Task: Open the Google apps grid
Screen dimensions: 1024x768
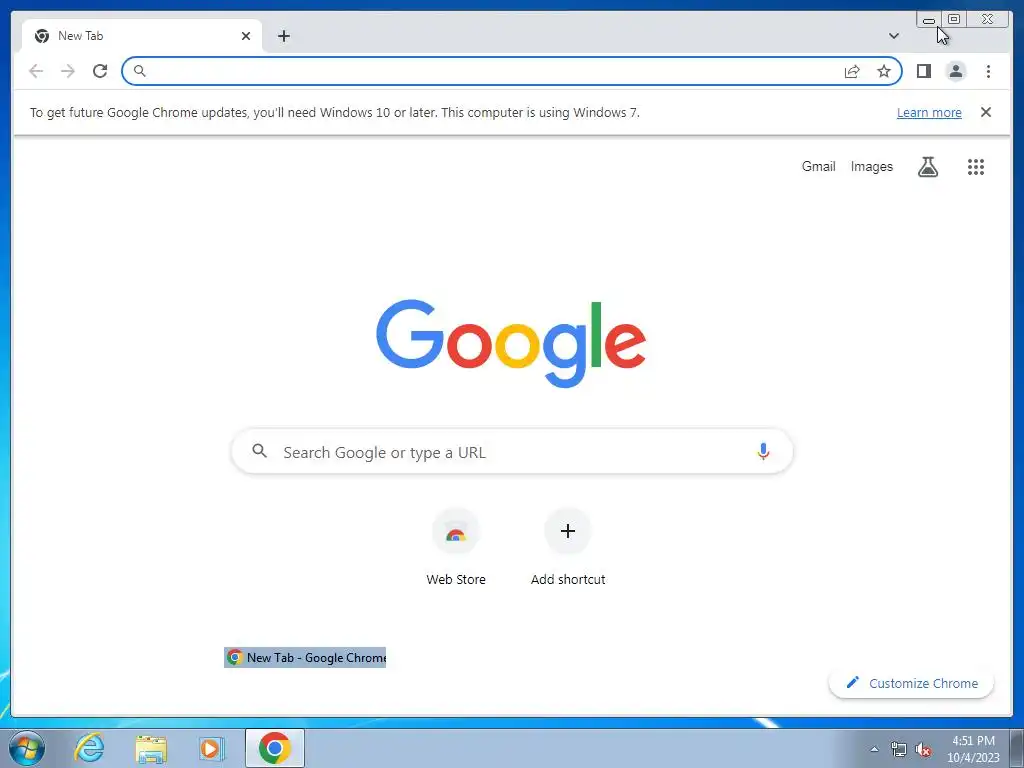Action: click(x=976, y=167)
